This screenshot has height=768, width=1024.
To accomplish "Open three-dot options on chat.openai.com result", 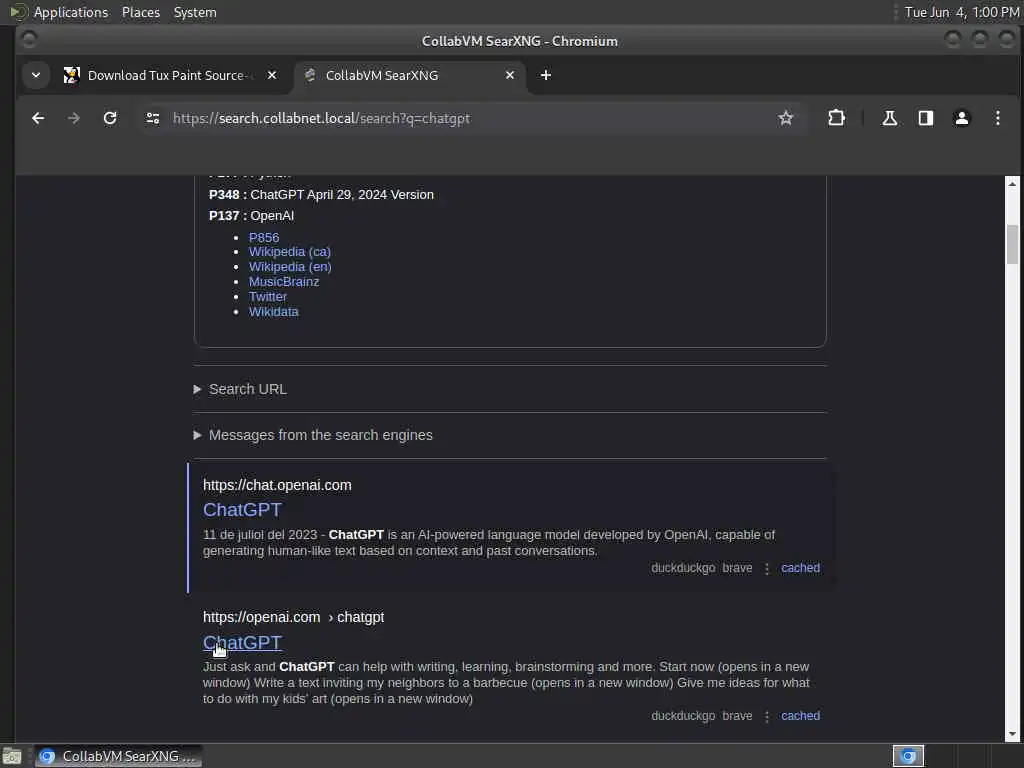I will coord(767,569).
